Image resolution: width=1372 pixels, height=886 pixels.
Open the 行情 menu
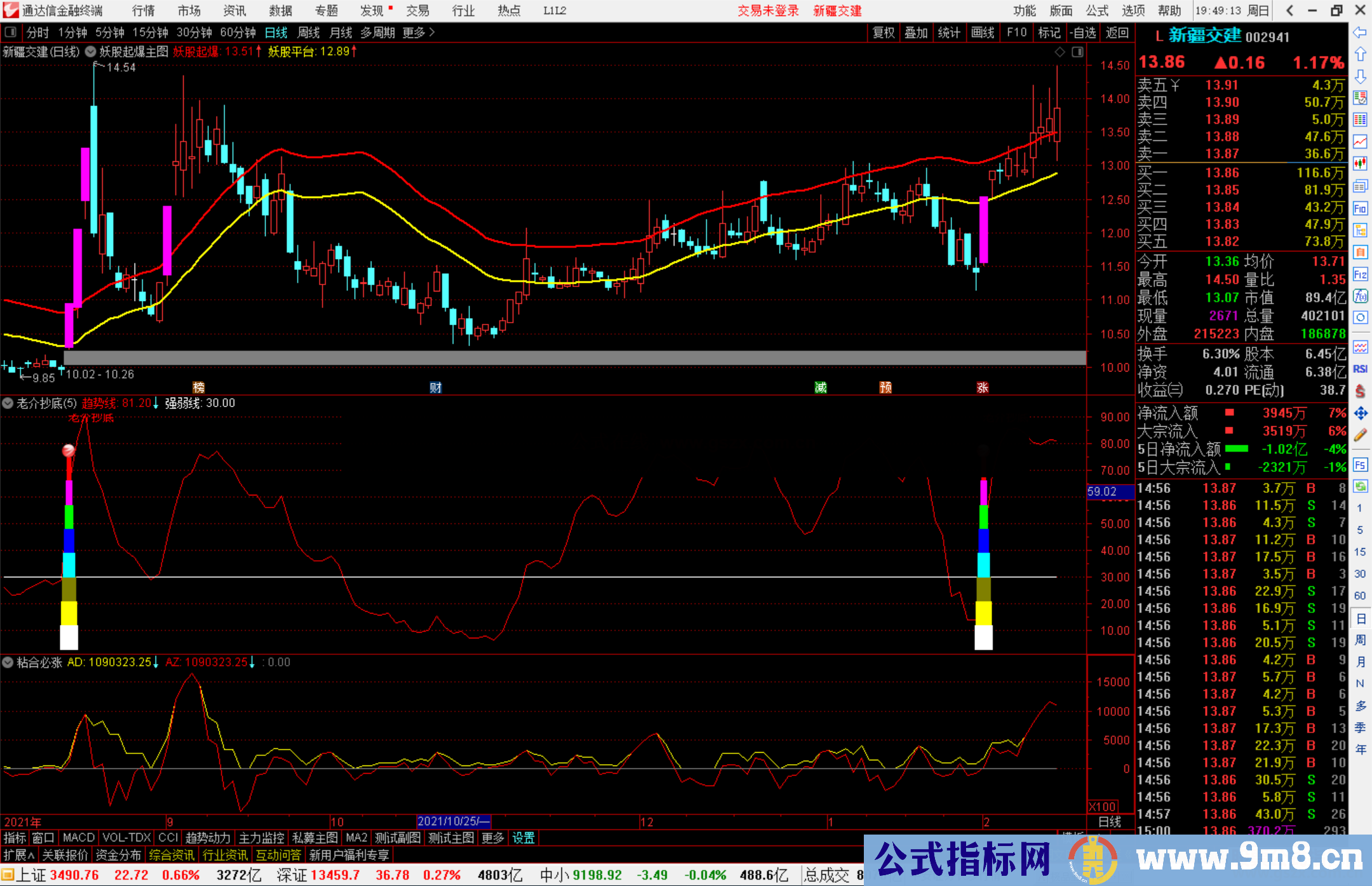point(144,11)
